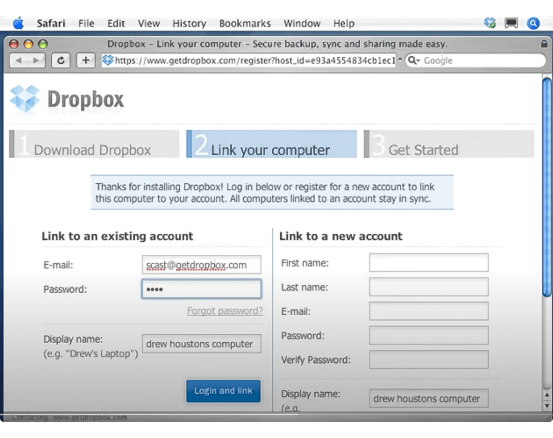Screen dimensions: 553x438
Task: Click the Dropbox status icon in menu bar
Action: tap(490, 23)
